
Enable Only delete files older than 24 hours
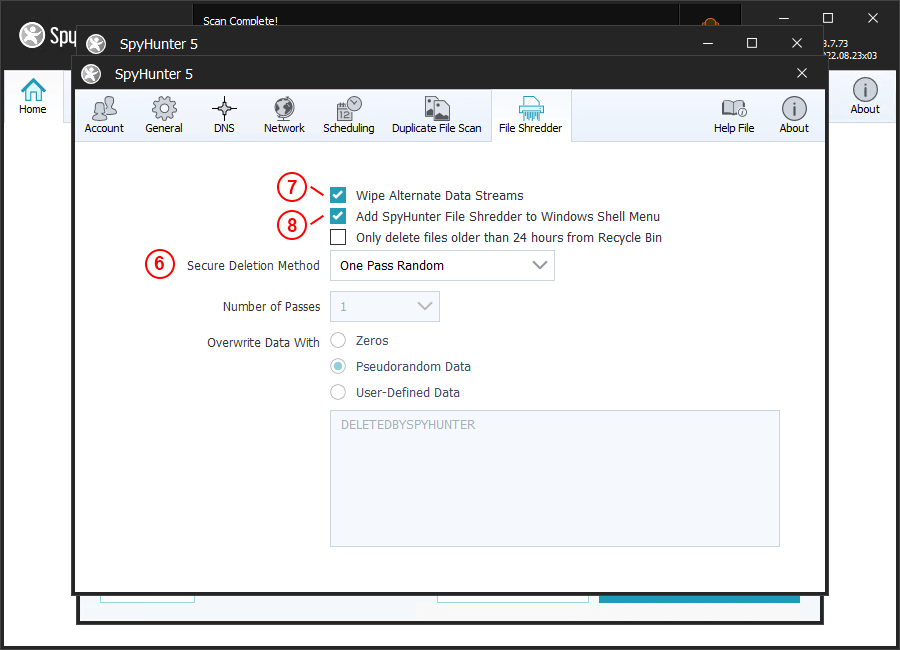tap(338, 237)
